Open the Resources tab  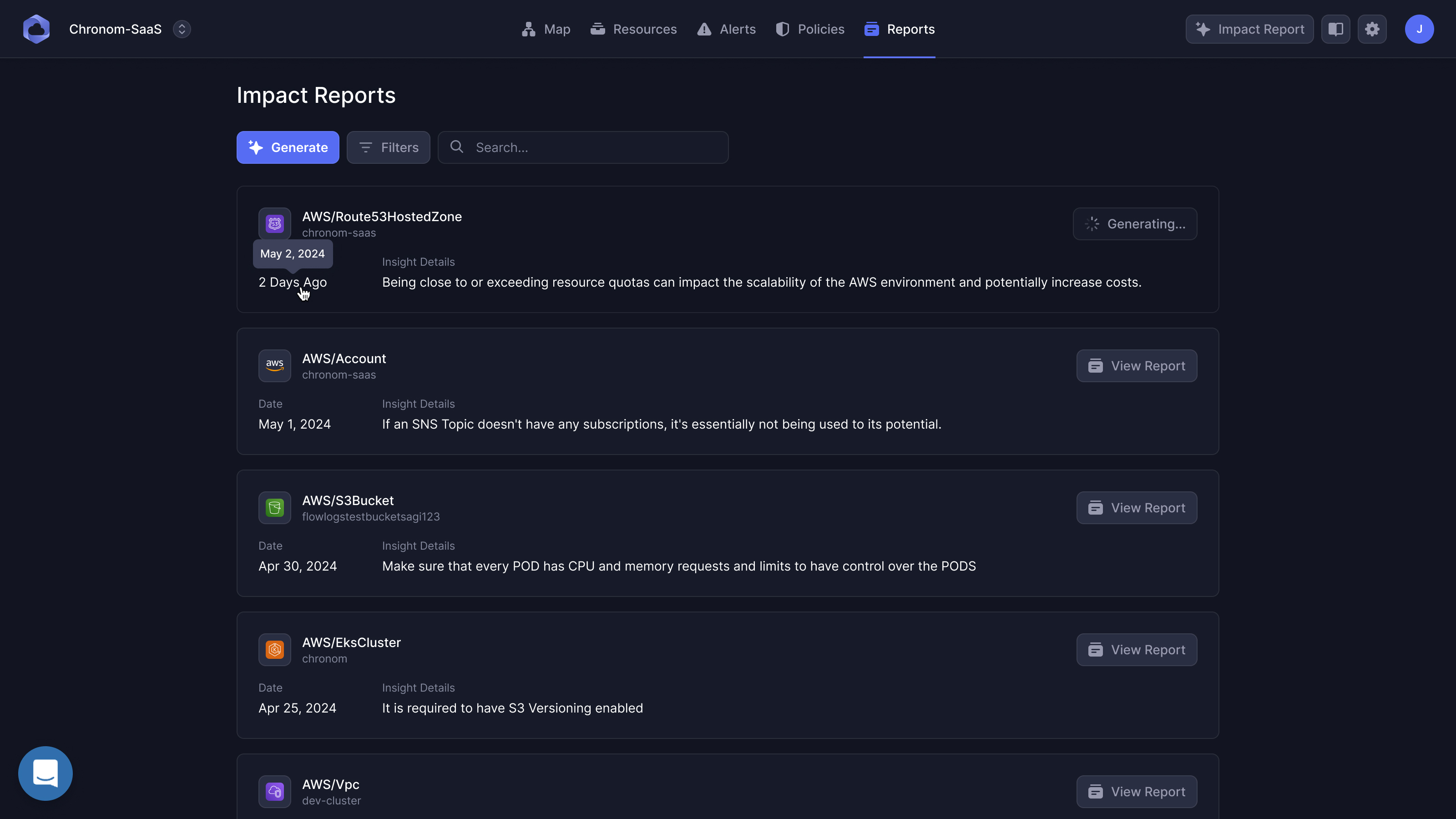coord(634,29)
